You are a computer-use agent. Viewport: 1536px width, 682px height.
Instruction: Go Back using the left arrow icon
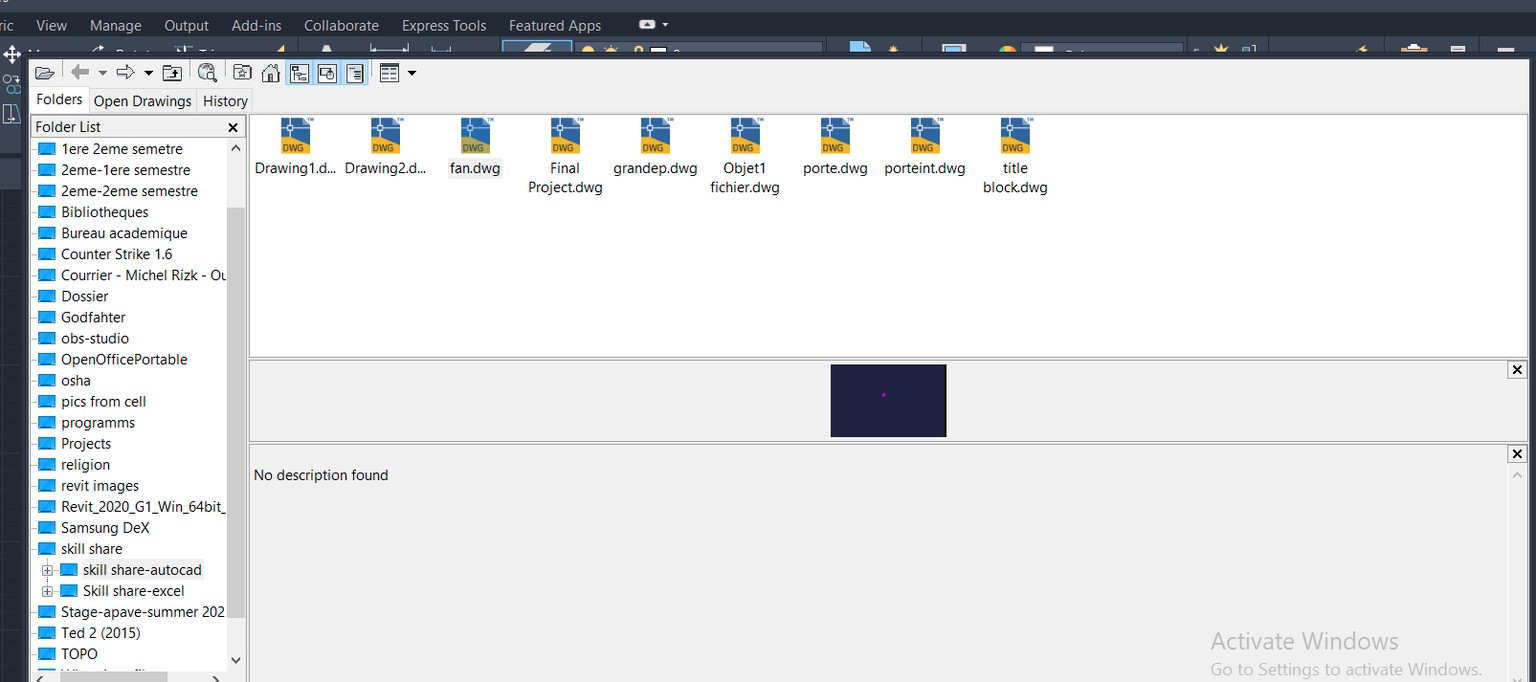point(80,72)
